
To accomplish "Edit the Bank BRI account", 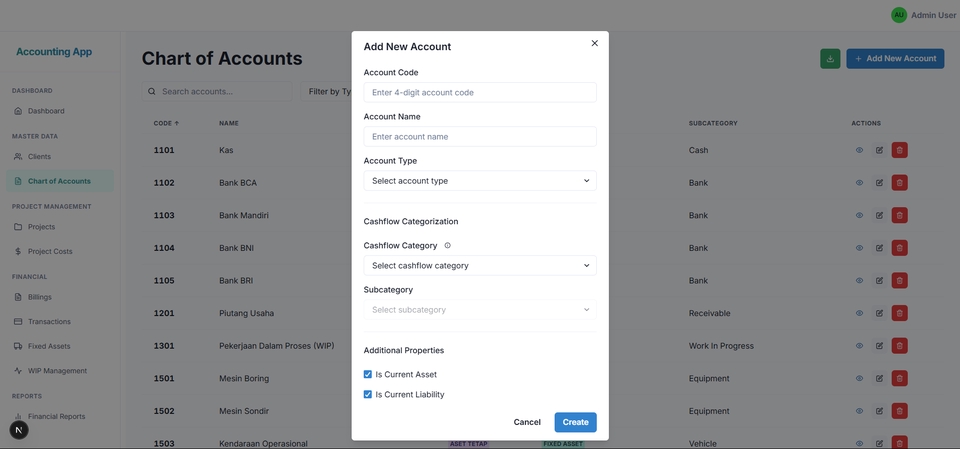I will pos(879,281).
